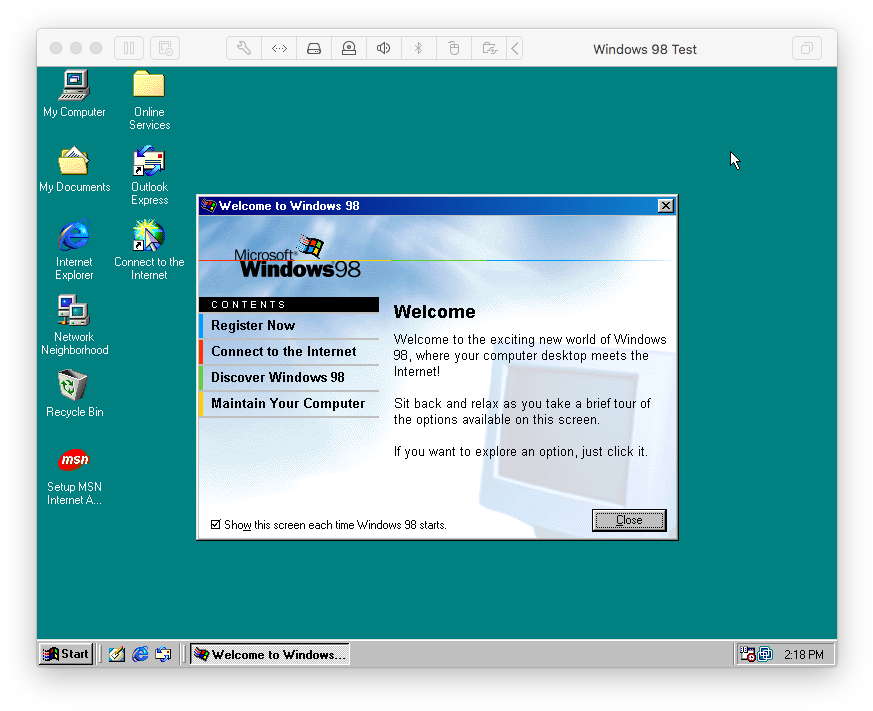Select the Connect to the Internet shortcut
This screenshot has width=873, height=711.
tap(149, 250)
